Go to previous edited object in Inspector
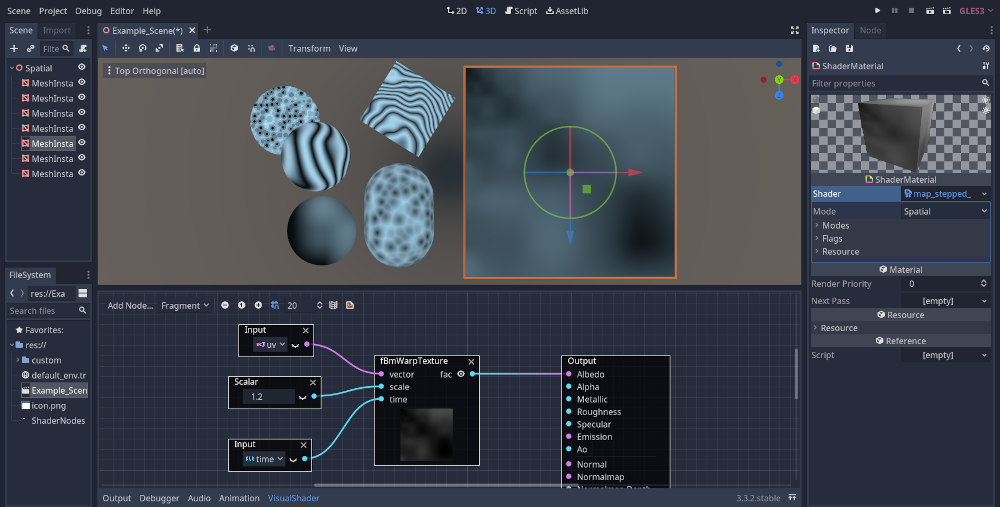This screenshot has height=507, width=1000. (x=959, y=48)
